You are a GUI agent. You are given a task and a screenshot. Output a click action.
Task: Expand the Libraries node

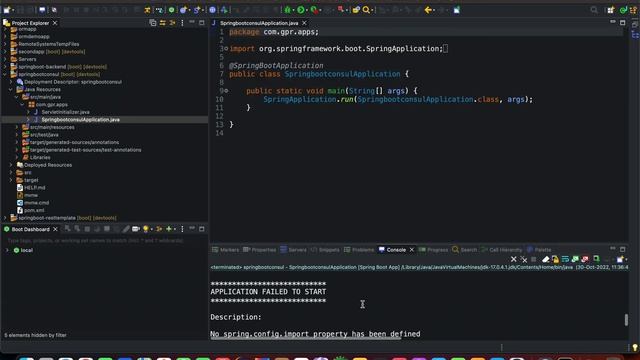pos(17,157)
